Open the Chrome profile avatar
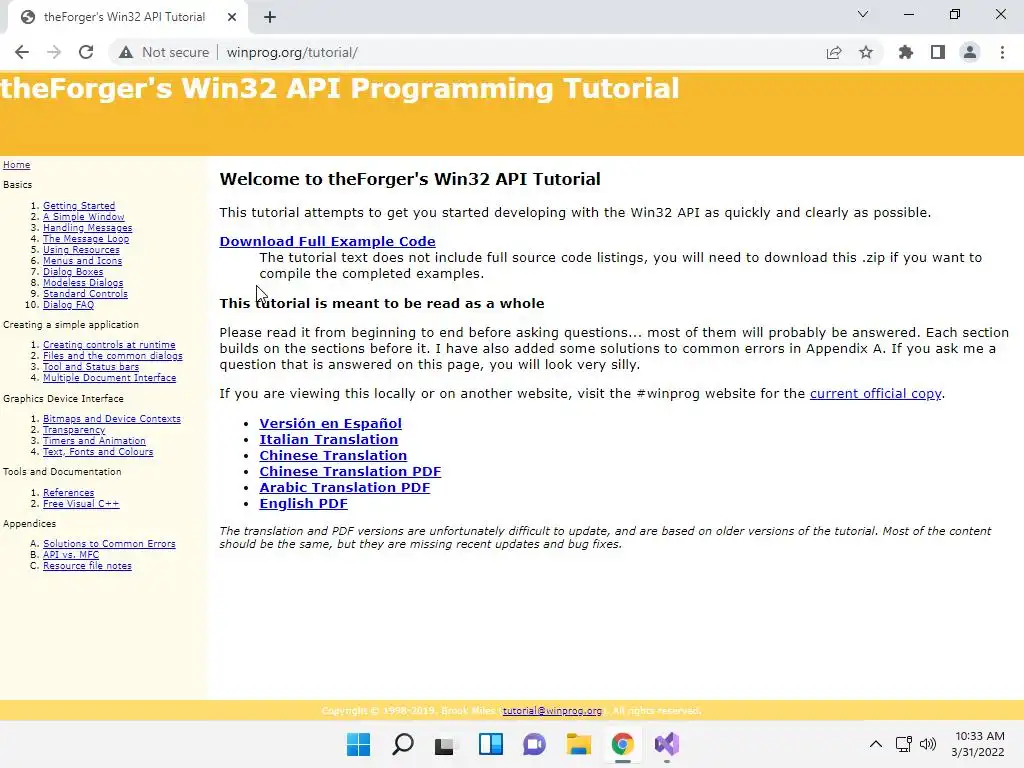The width and height of the screenshot is (1024, 768). point(970,52)
